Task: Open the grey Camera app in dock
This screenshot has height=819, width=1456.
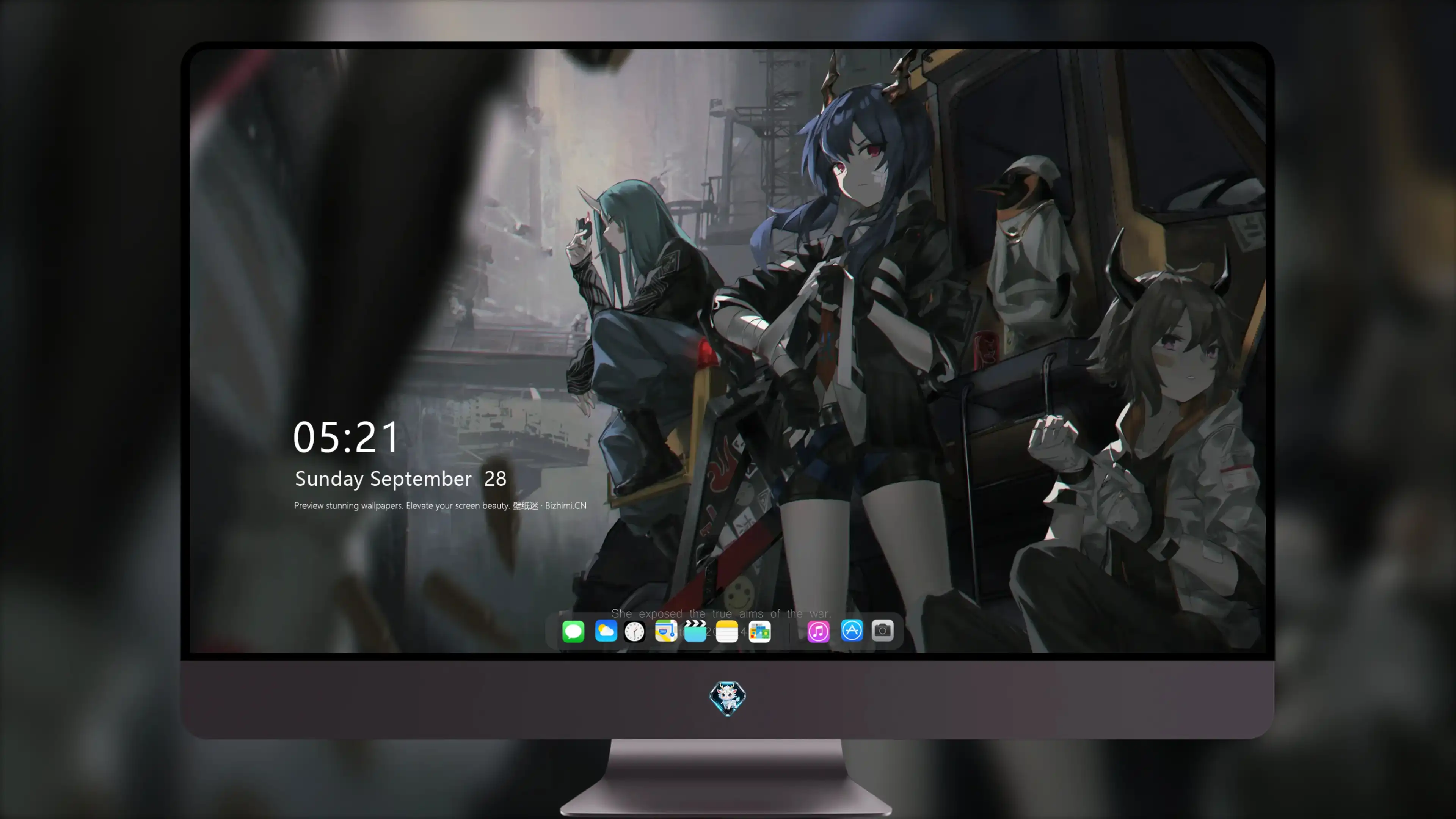Action: pyautogui.click(x=882, y=630)
